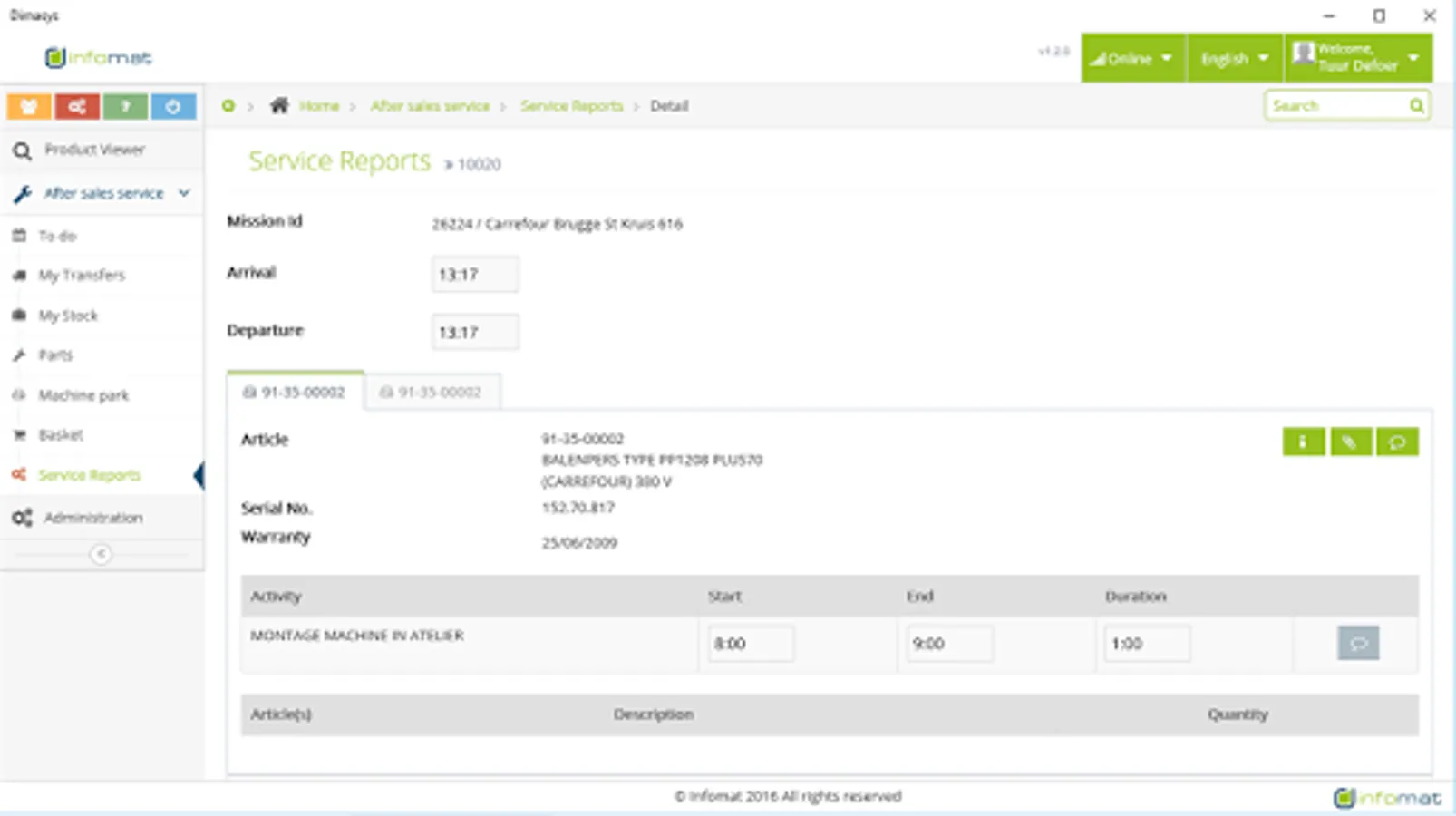Click the Duration column header
Viewport: 1456px width, 816px height.
click(x=1135, y=596)
